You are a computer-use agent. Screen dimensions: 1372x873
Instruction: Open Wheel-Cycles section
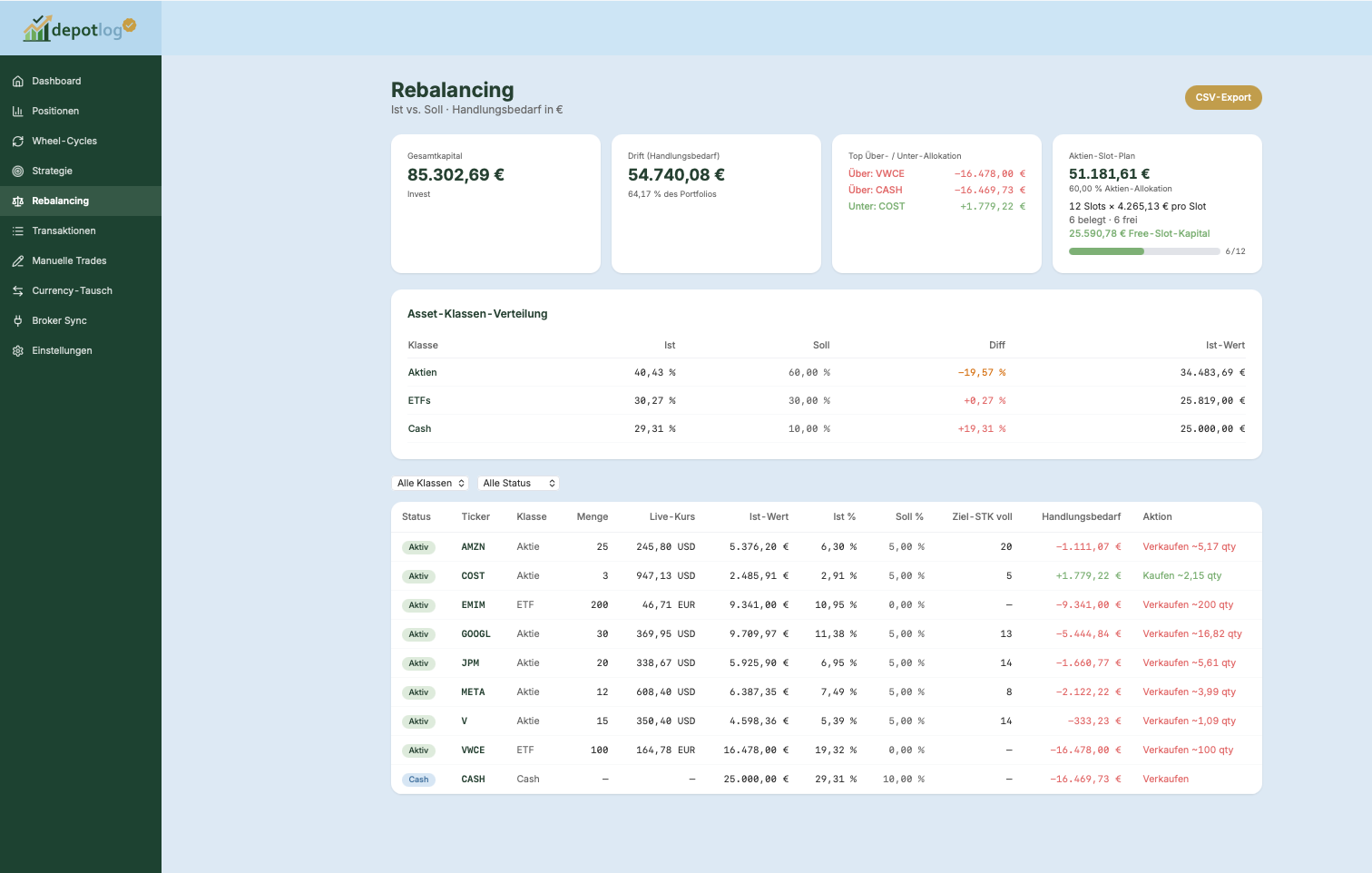(81, 141)
